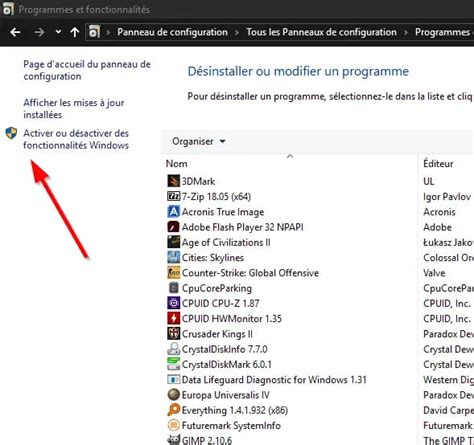Select CrystalDiskInfo 7.7.0 entry

coord(224,349)
